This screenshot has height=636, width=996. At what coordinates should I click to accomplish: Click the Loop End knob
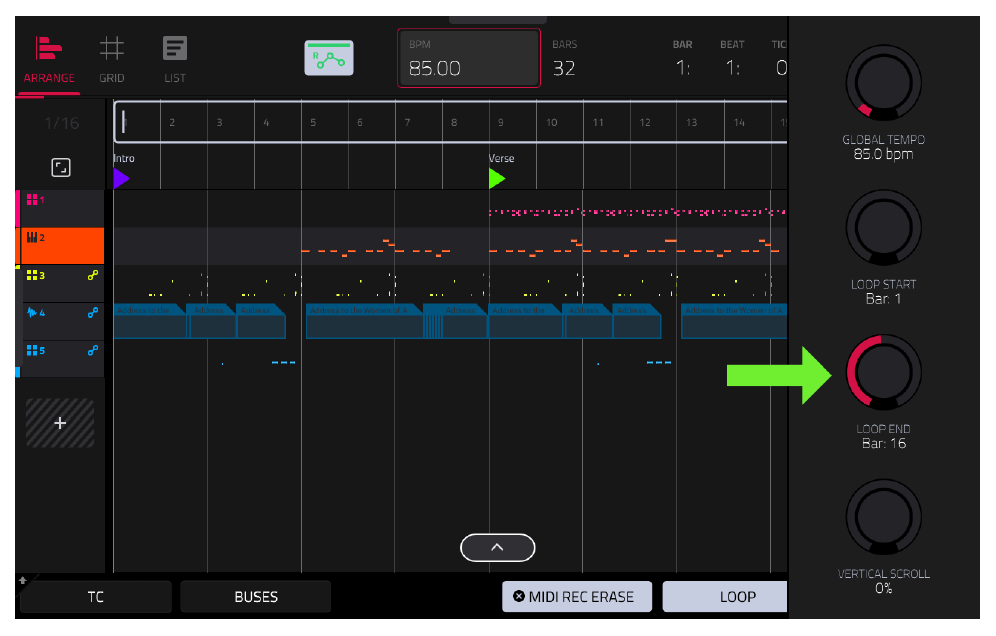coord(884,372)
